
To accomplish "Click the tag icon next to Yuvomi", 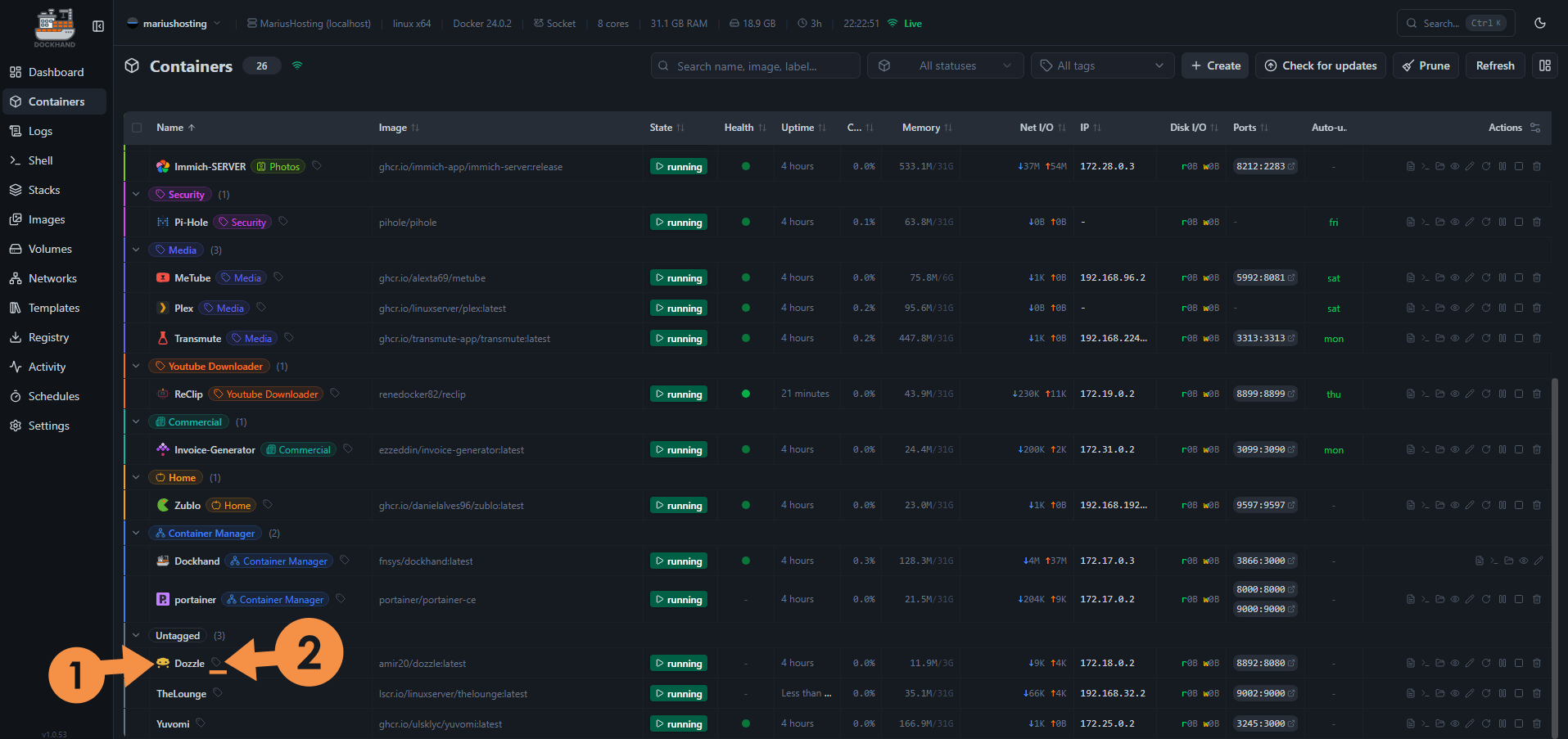I will coord(201,723).
